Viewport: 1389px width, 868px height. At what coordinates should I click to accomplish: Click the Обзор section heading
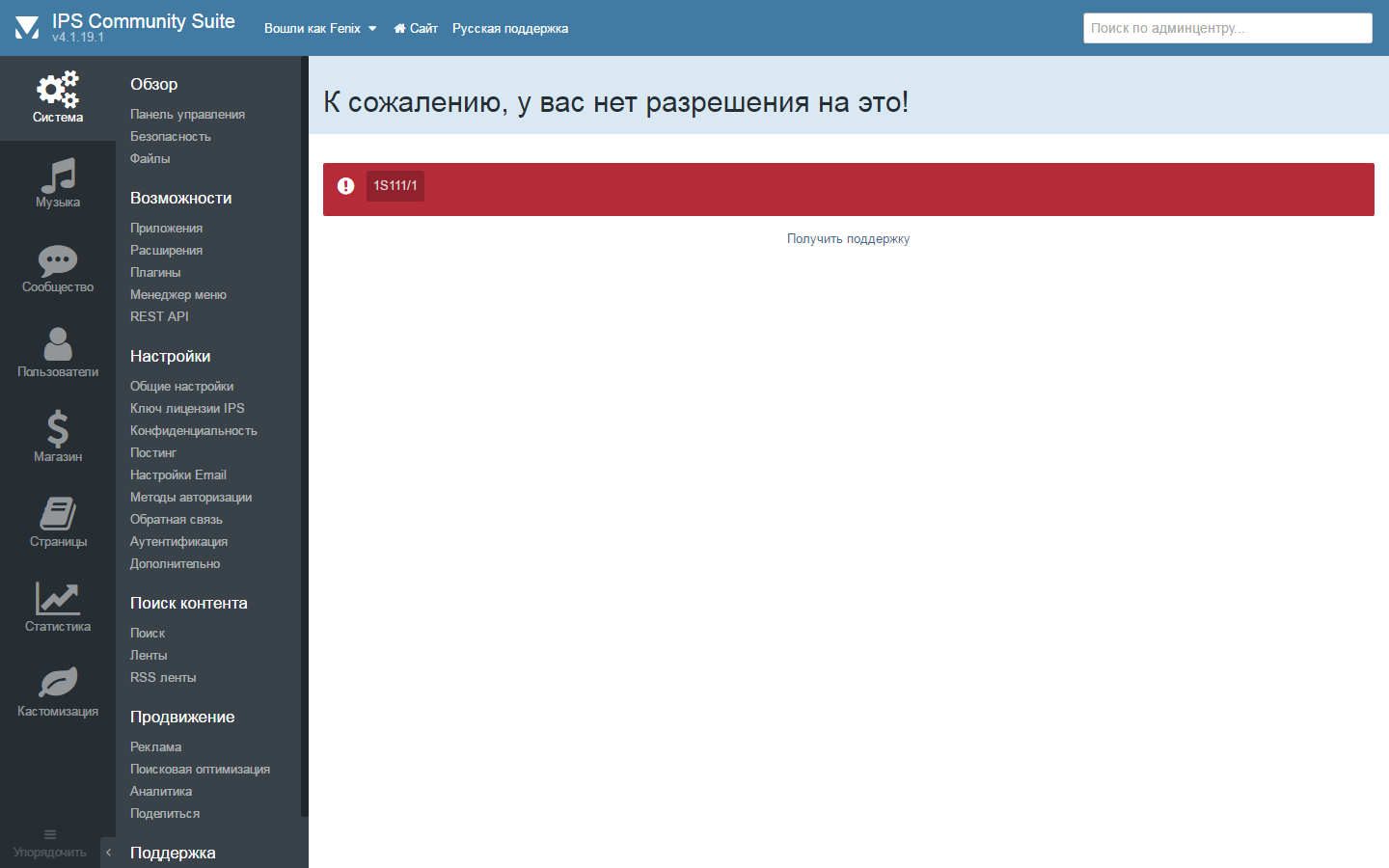[x=154, y=84]
